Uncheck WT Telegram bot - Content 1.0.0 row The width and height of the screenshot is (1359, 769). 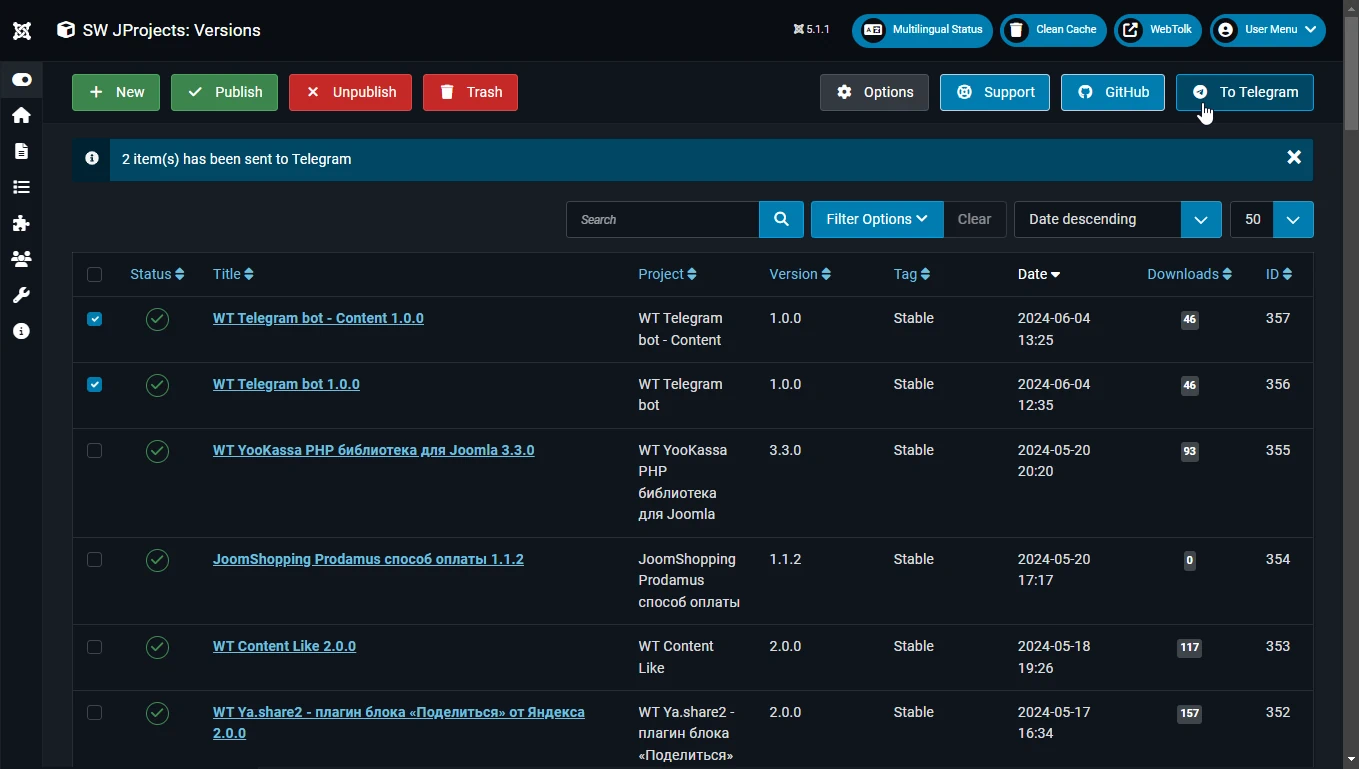pyautogui.click(x=94, y=319)
